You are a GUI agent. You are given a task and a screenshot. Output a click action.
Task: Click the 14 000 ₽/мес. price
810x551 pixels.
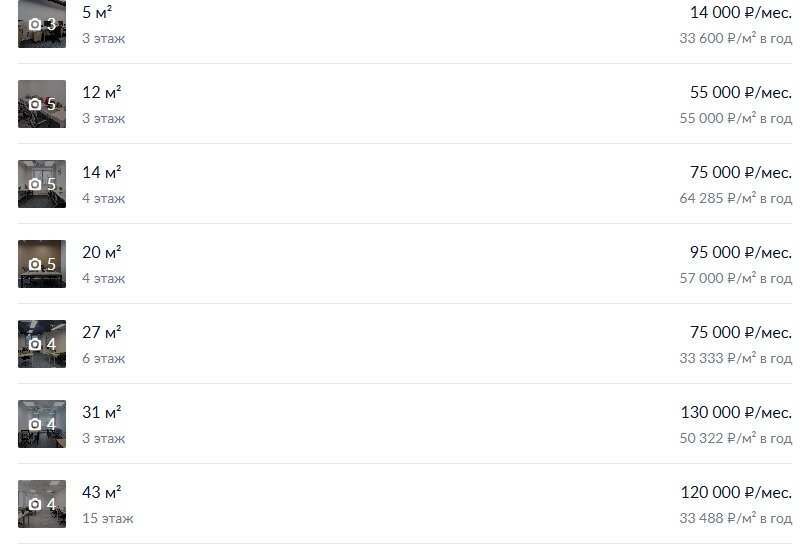tap(740, 13)
